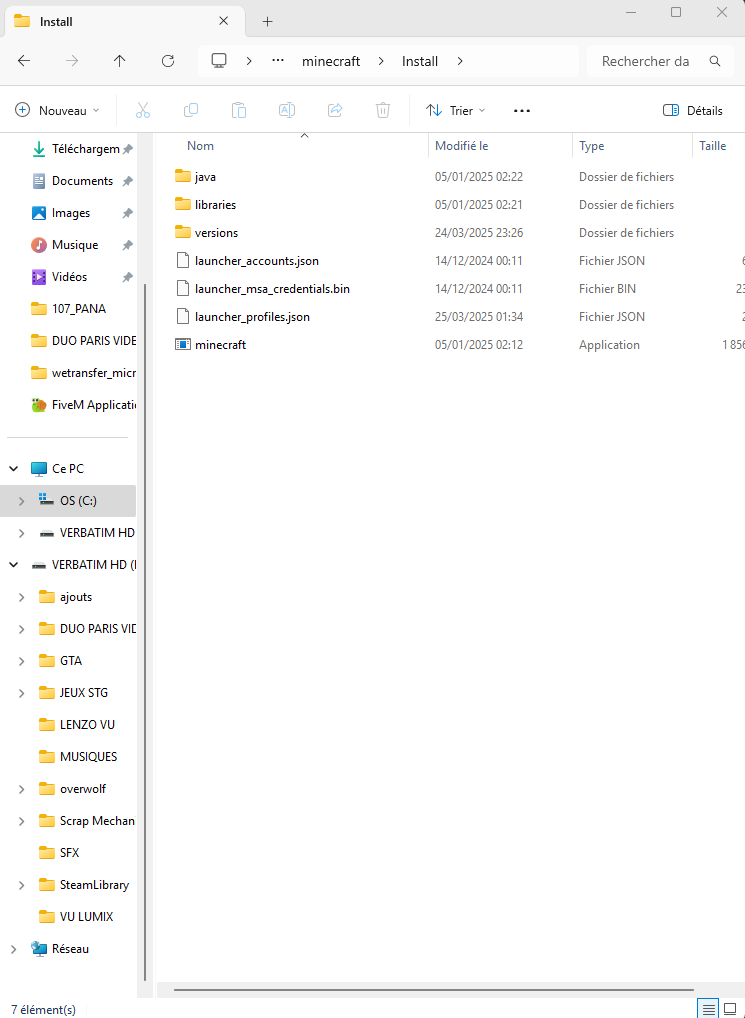Go up one folder level
Screen dimensions: 745x1018
pos(119,61)
